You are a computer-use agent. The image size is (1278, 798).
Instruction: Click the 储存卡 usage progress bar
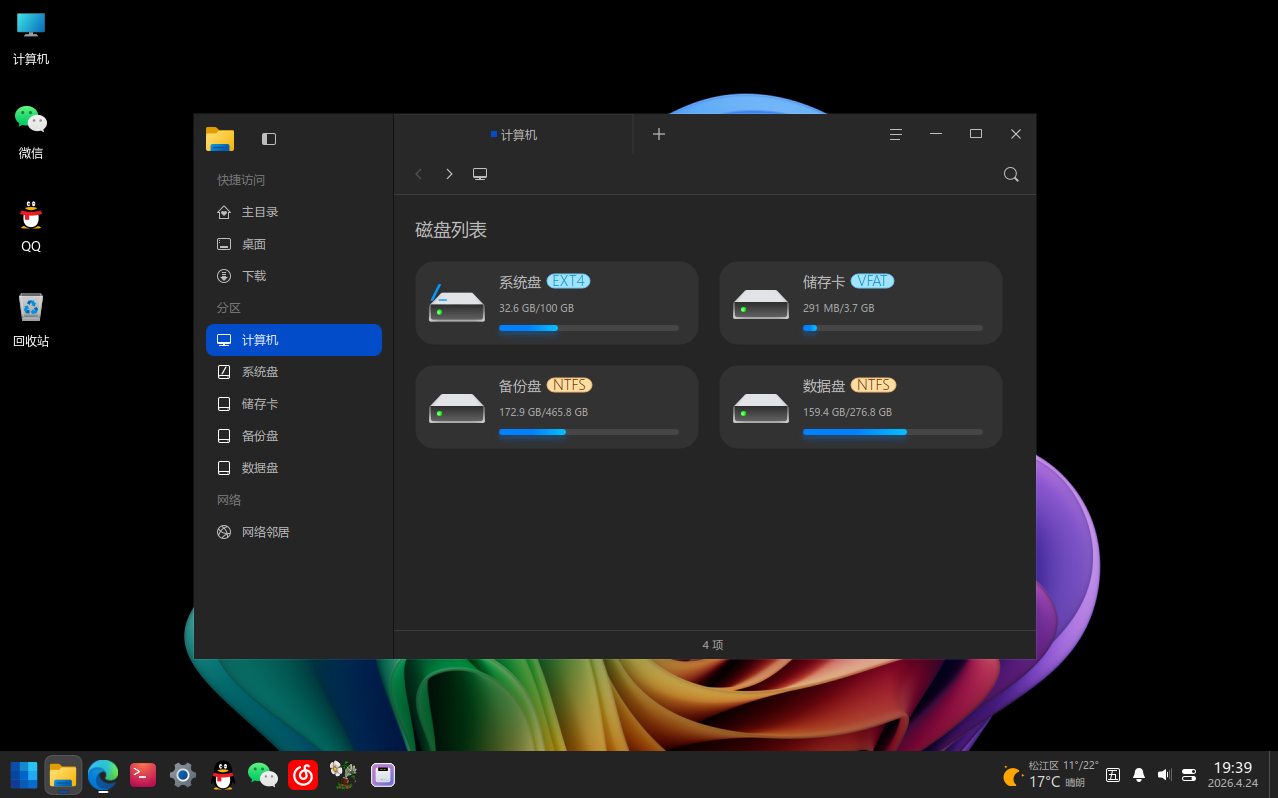click(892, 328)
